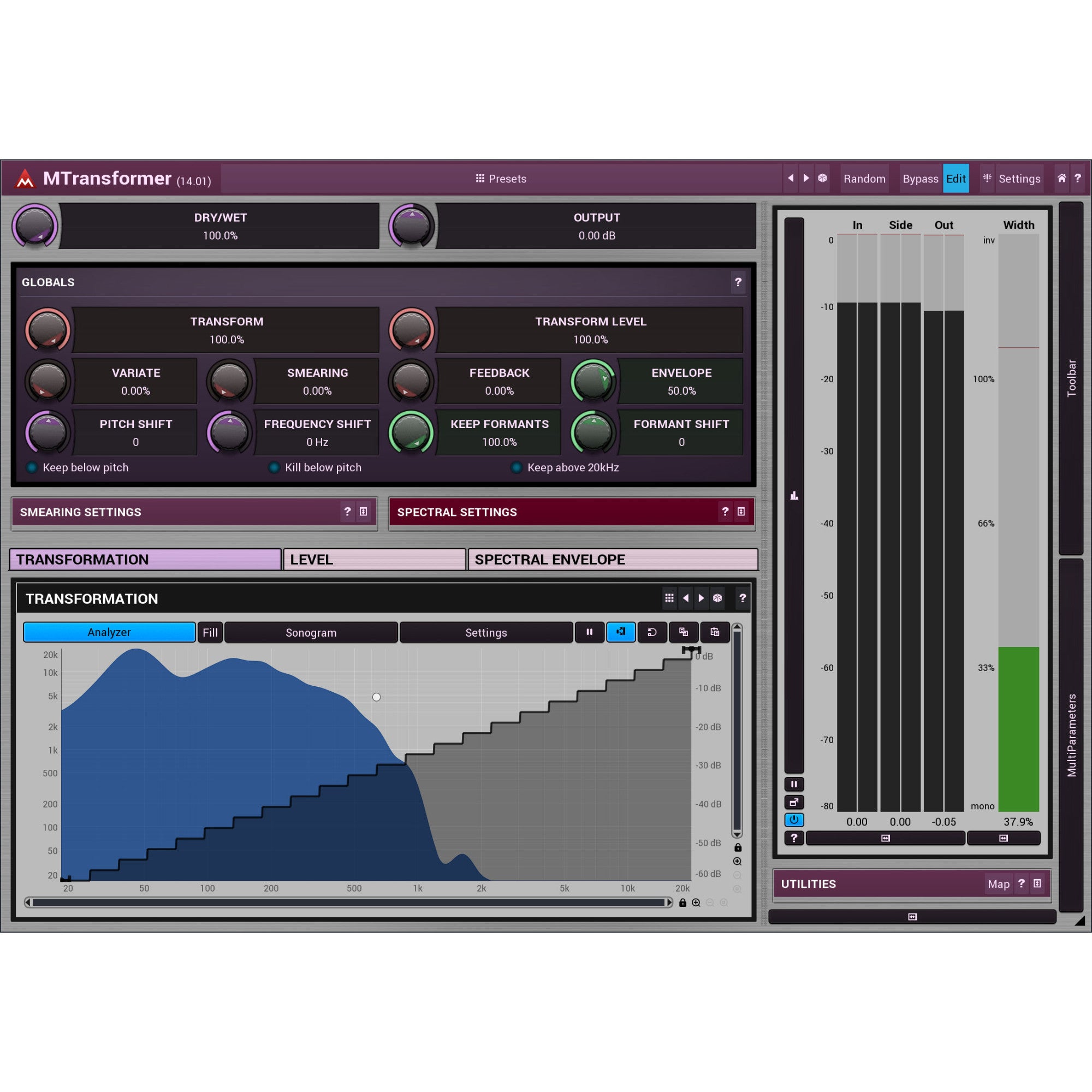The image size is (1092, 1092).
Task: Pause the analyzer with the pause icon
Action: tap(590, 632)
